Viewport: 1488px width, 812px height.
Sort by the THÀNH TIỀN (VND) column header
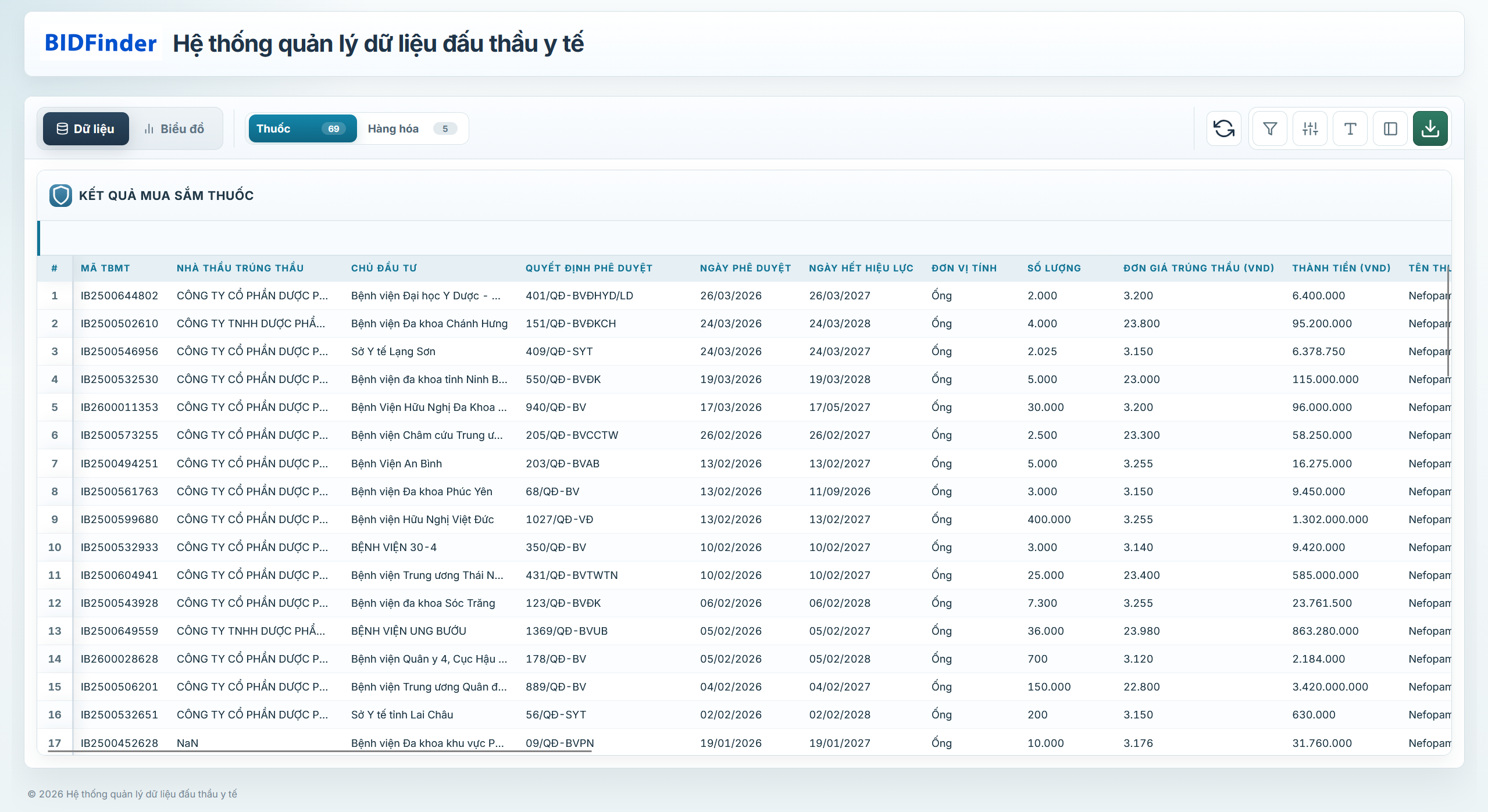click(1340, 268)
